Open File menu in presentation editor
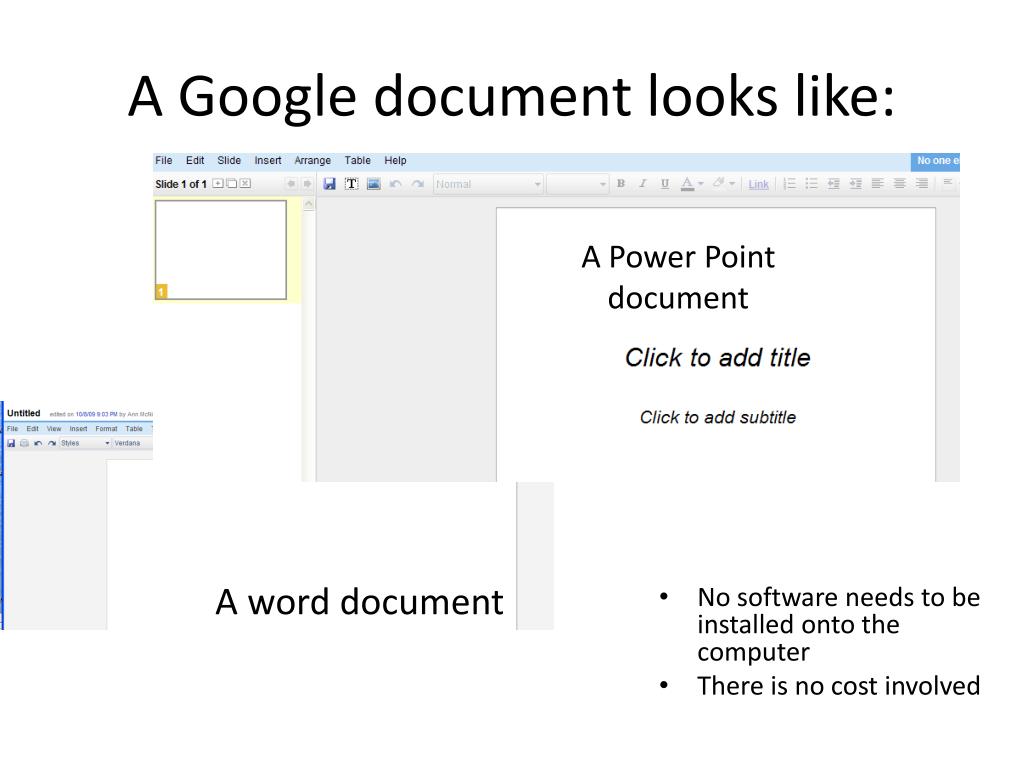The image size is (1024, 768). tap(164, 161)
